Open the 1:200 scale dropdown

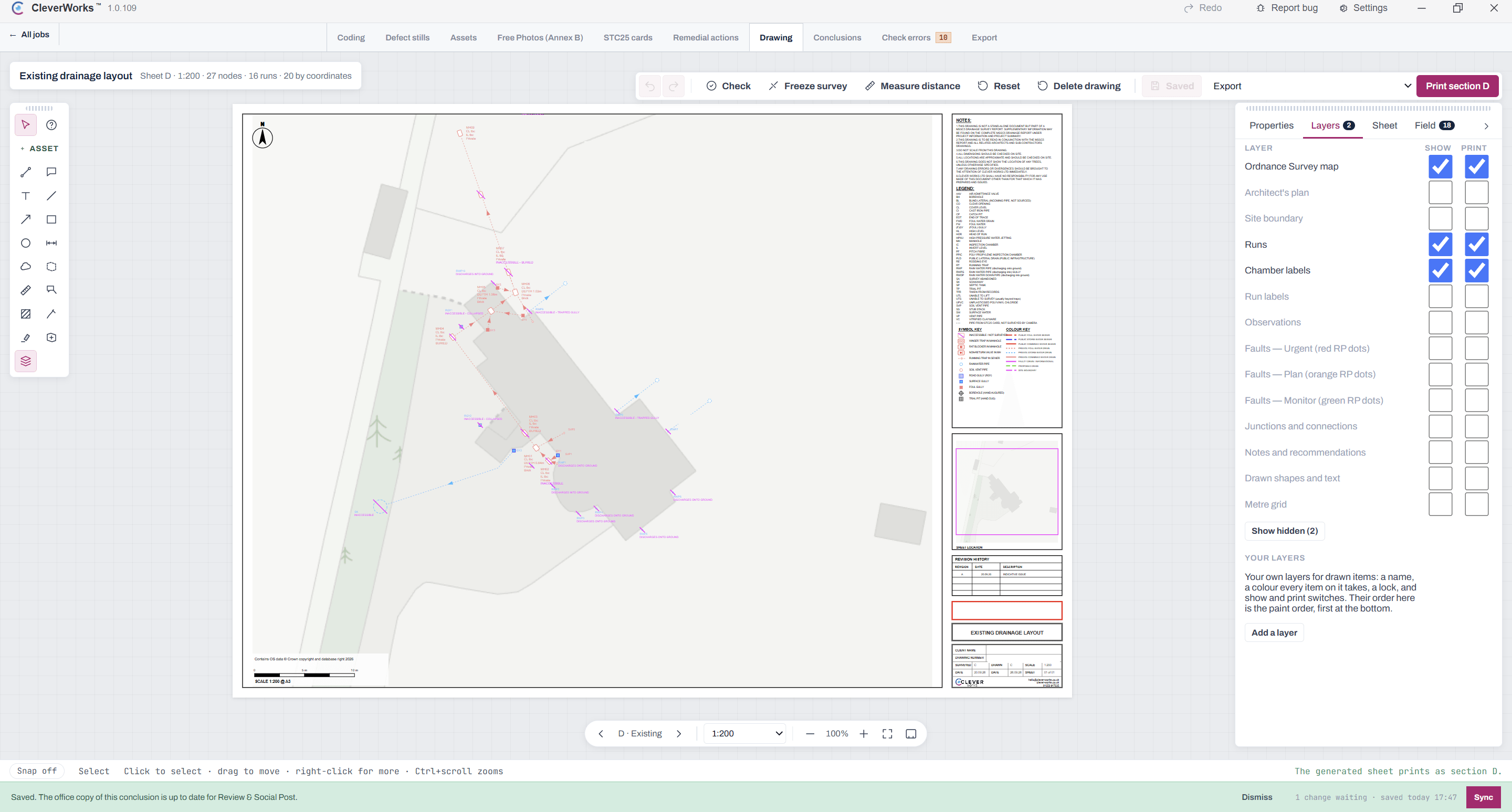(745, 733)
